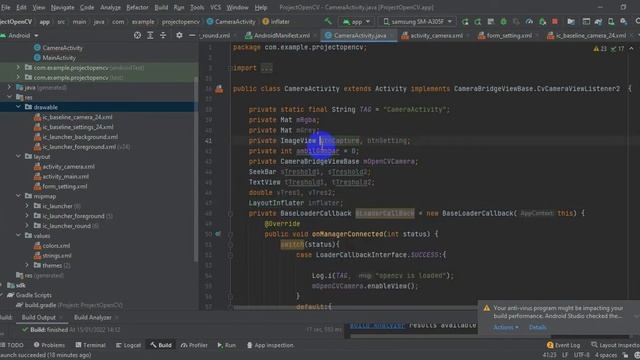
Task: Open project panel gear settings
Action: pyautogui.click(x=179, y=36)
